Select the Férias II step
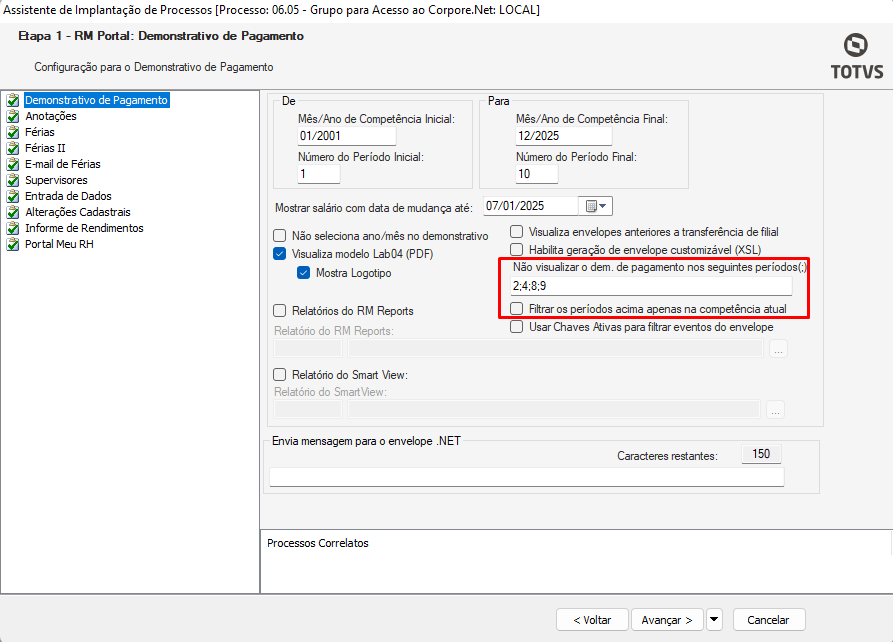 (45, 148)
